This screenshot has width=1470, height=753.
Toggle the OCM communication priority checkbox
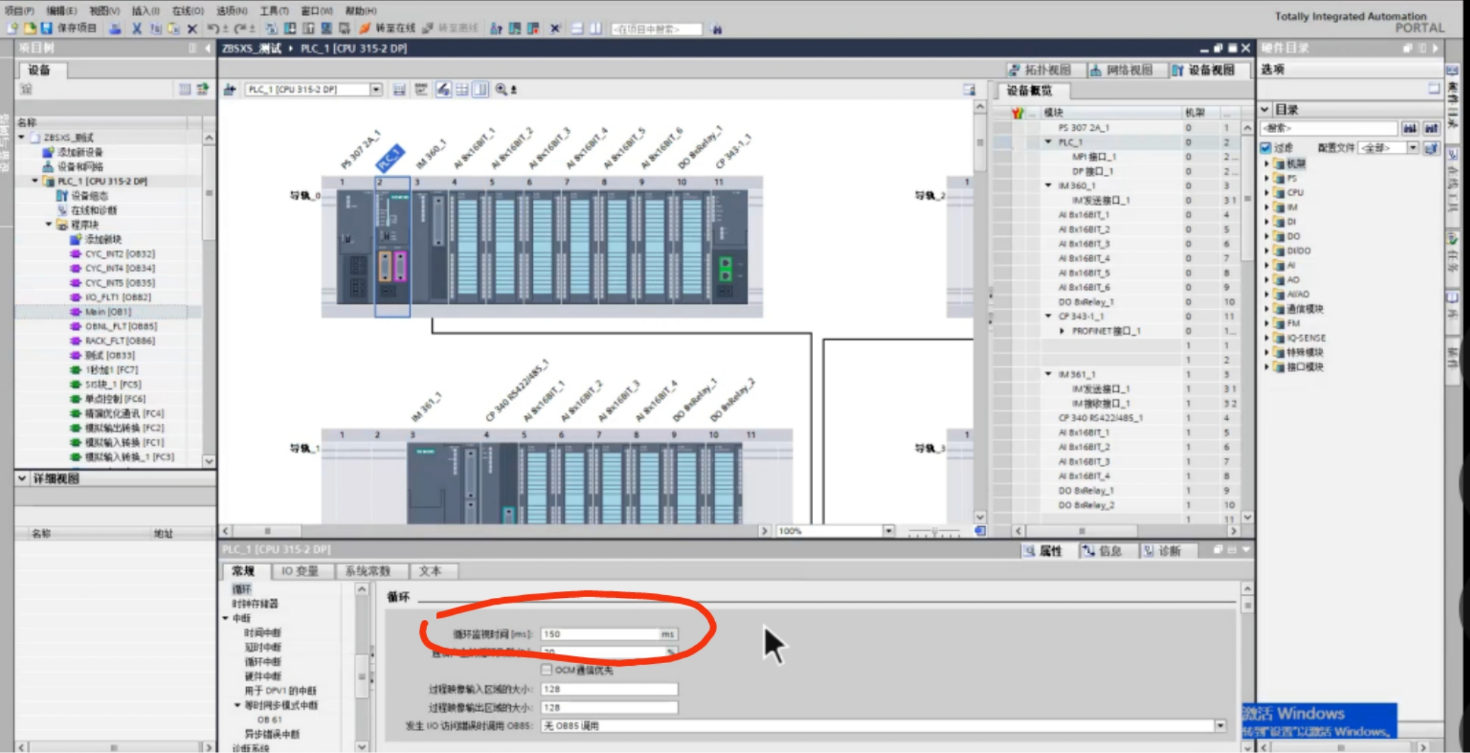pyautogui.click(x=547, y=670)
